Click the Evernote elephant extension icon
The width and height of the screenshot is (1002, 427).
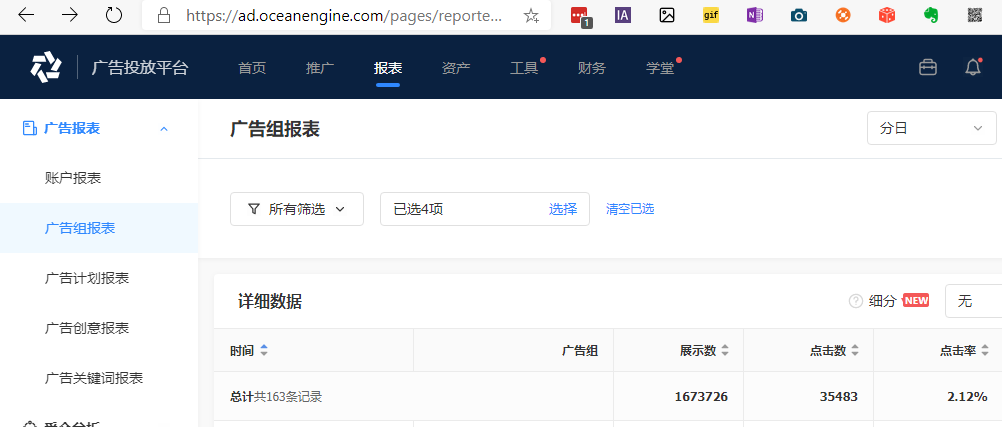930,15
